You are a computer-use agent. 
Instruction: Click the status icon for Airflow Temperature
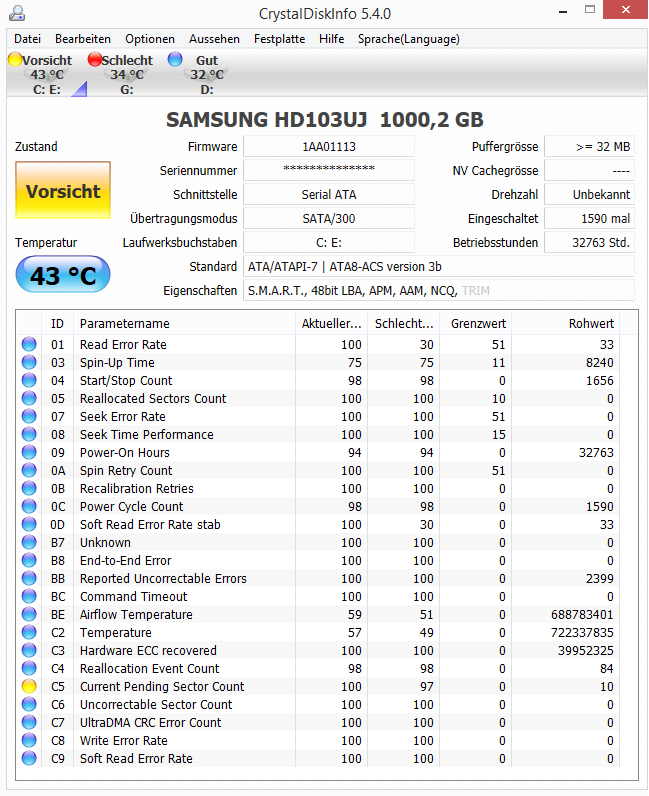coord(29,614)
